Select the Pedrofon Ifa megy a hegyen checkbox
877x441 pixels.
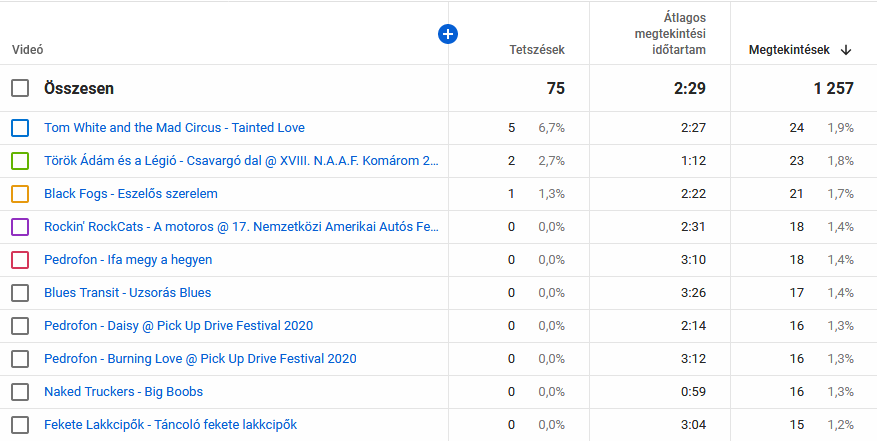20,260
